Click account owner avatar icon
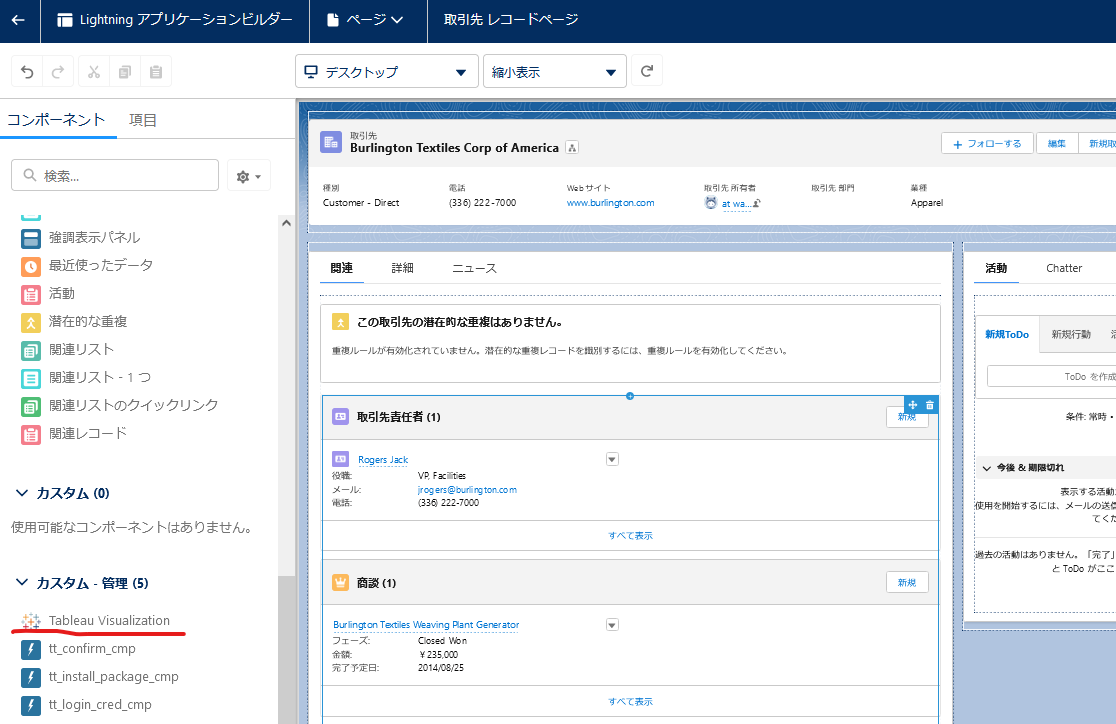The width and height of the screenshot is (1116, 724). (x=710, y=203)
